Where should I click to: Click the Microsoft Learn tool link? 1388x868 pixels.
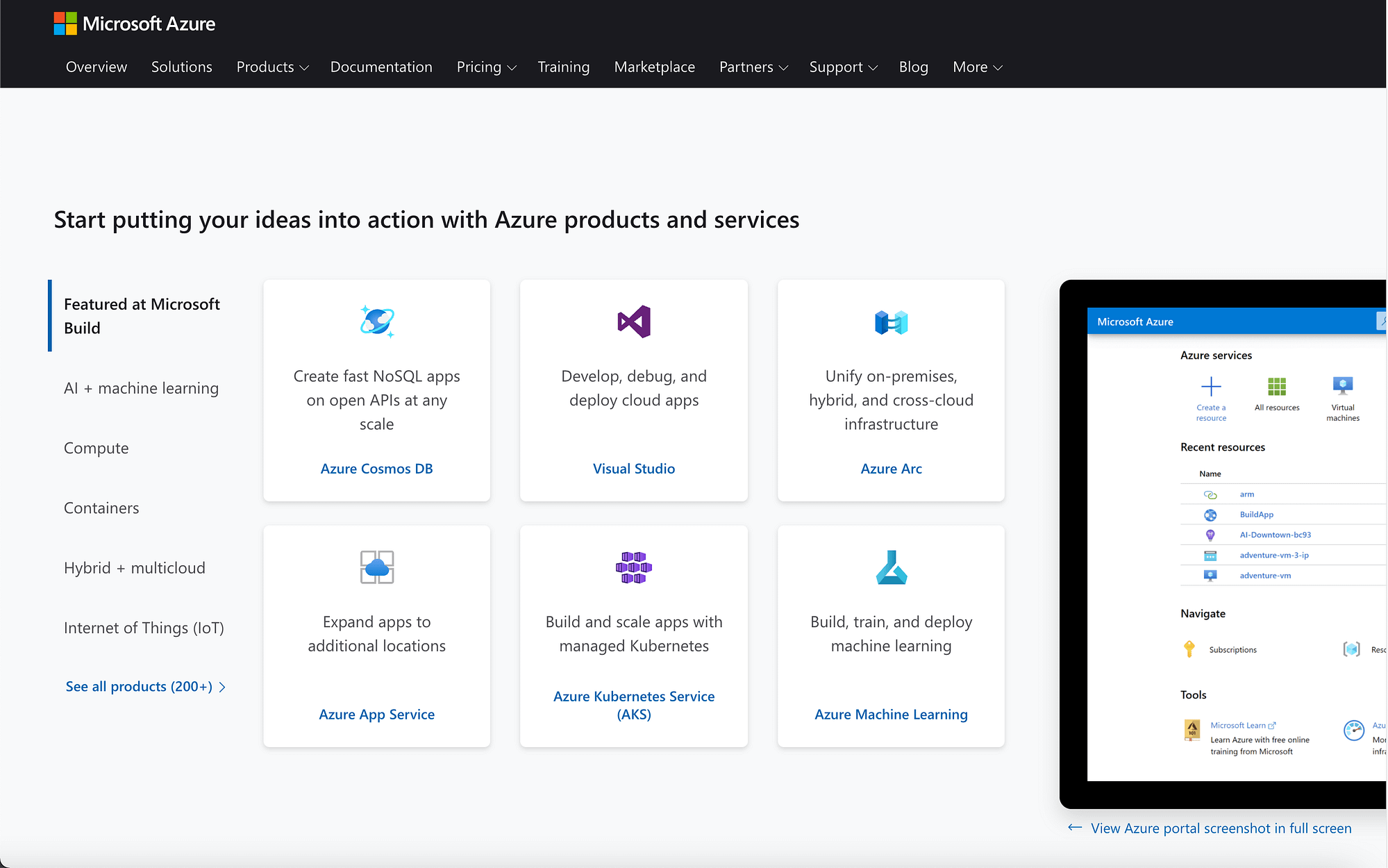[x=1238, y=726]
